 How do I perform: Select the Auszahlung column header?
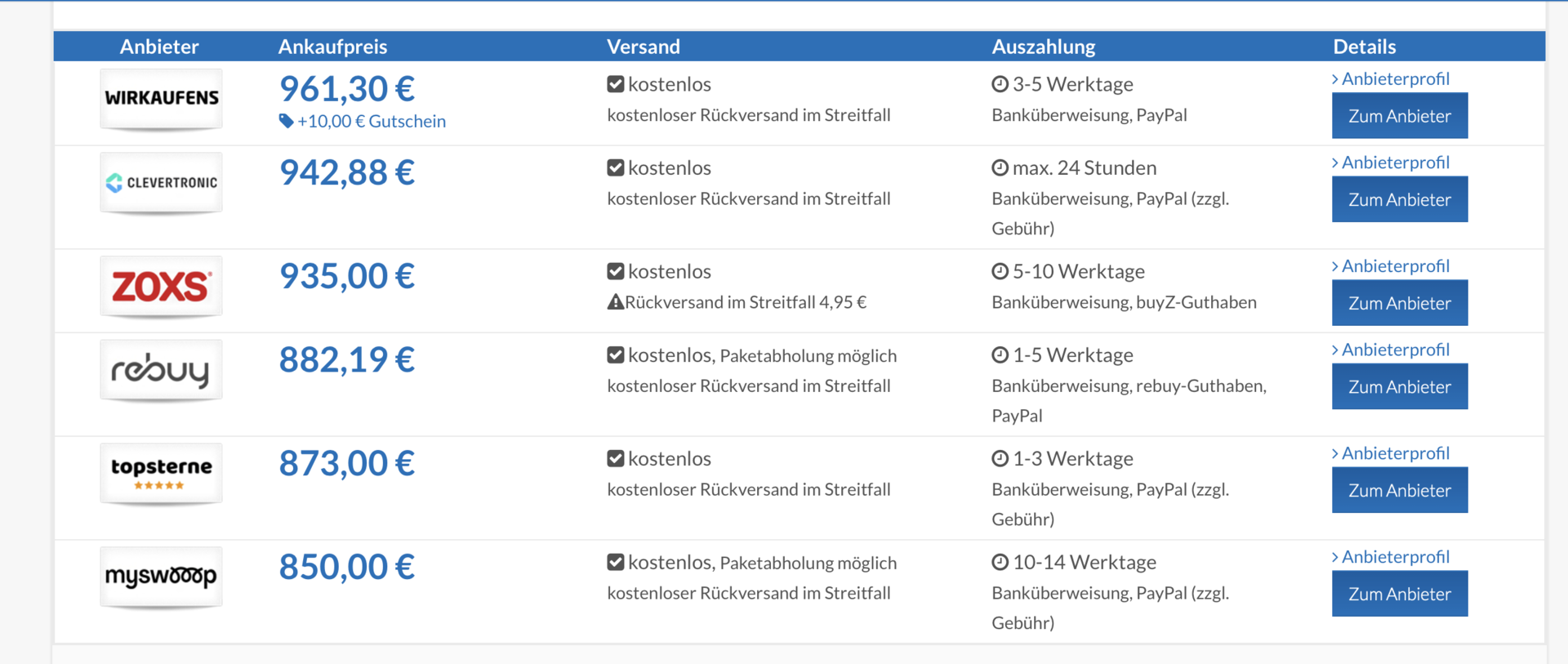point(1044,47)
